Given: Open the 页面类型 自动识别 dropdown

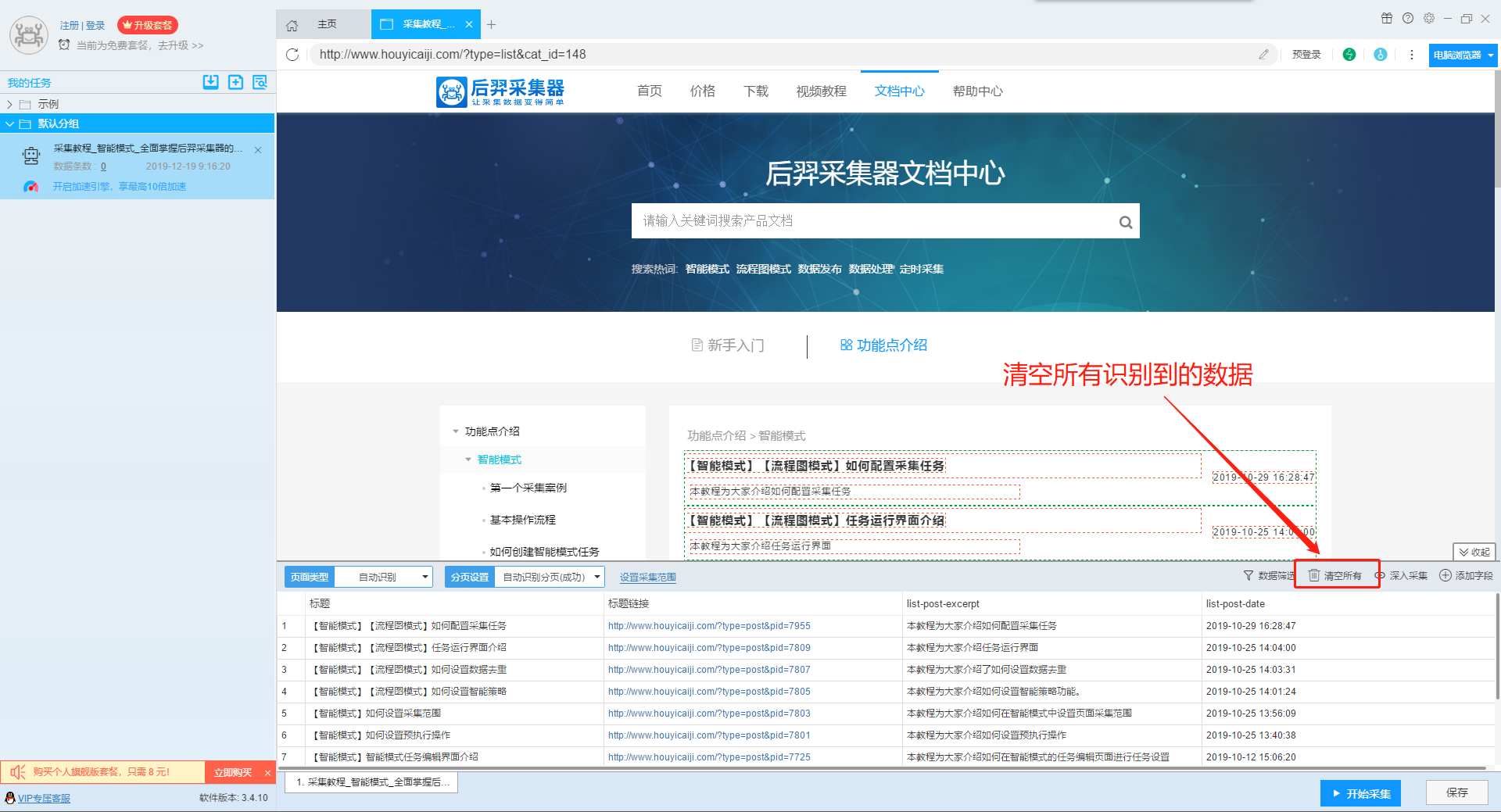Looking at the screenshot, I should point(383,577).
